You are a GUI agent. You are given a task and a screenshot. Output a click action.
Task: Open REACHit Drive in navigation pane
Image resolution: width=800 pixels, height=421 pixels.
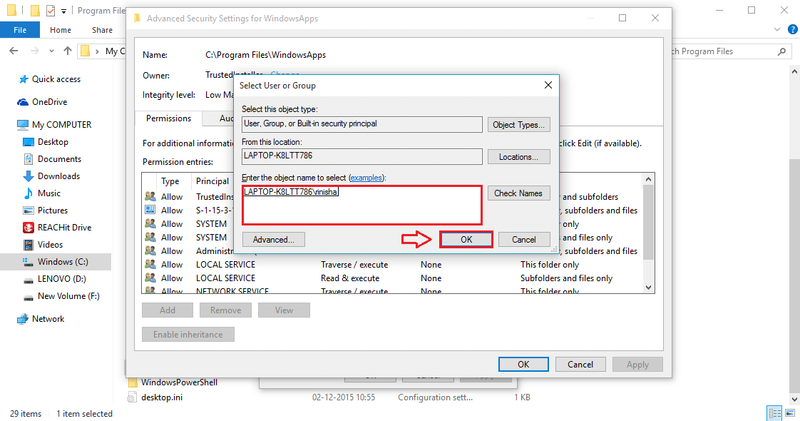(x=64, y=227)
